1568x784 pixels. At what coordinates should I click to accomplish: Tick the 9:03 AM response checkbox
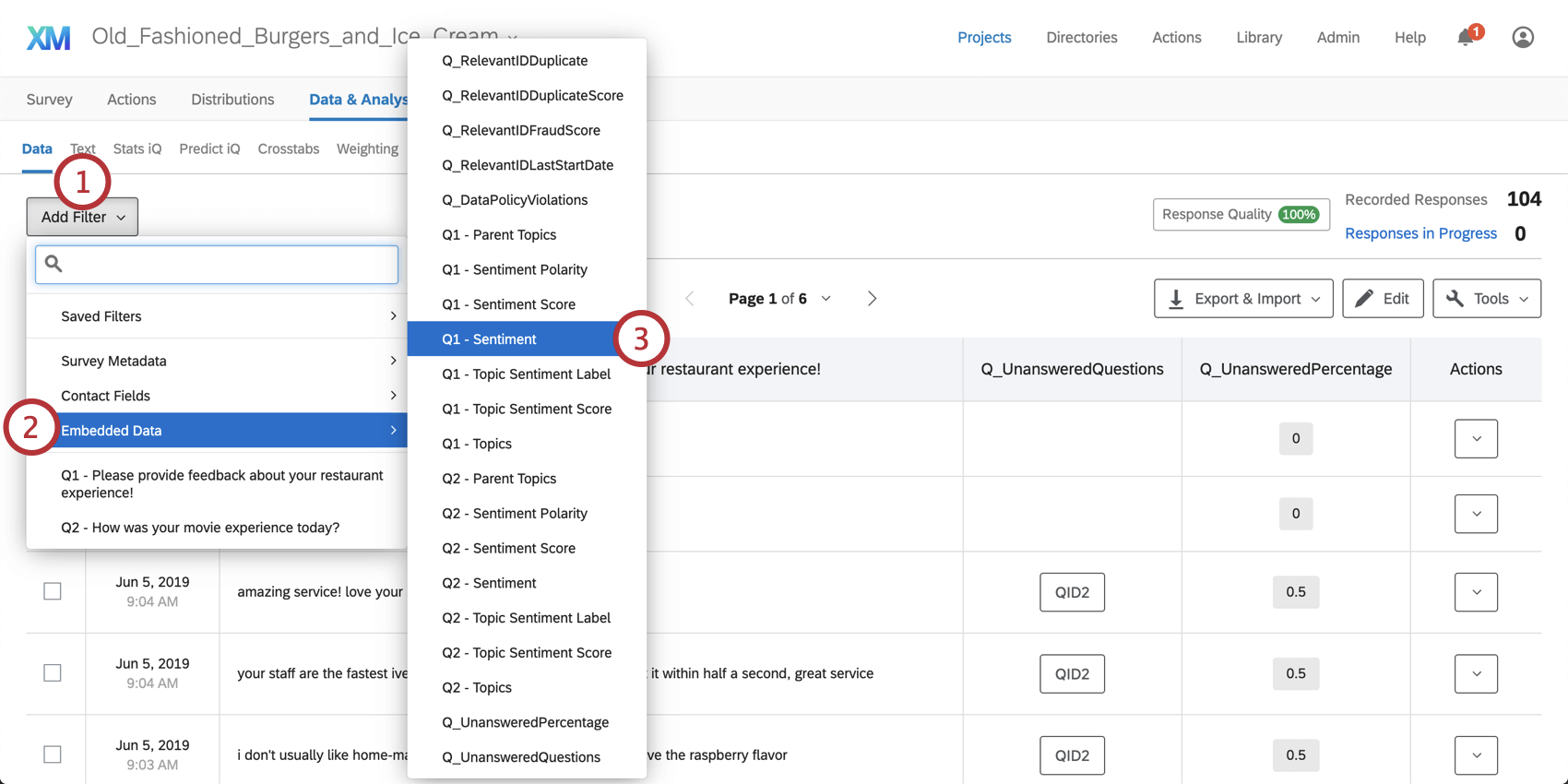53,754
